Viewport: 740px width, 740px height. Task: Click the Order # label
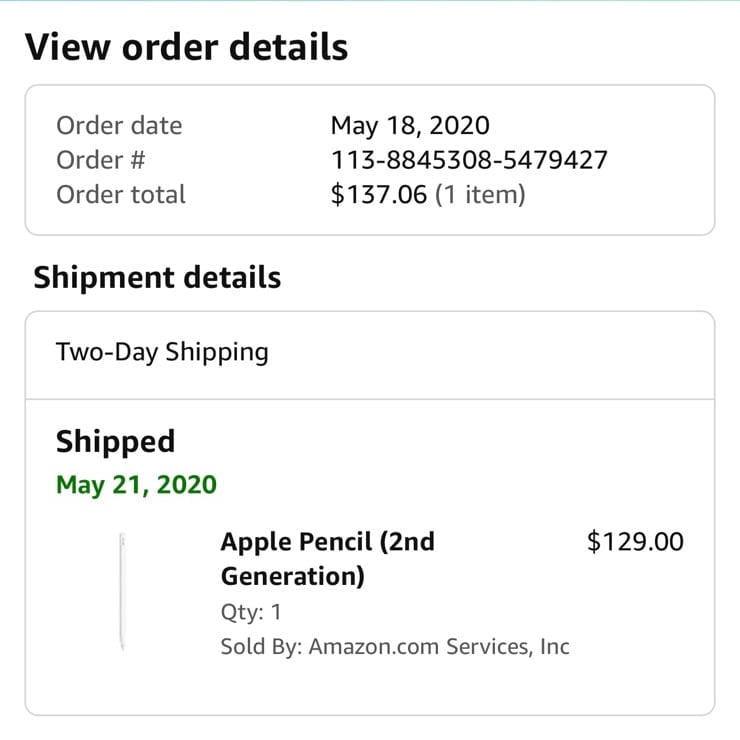(x=101, y=160)
